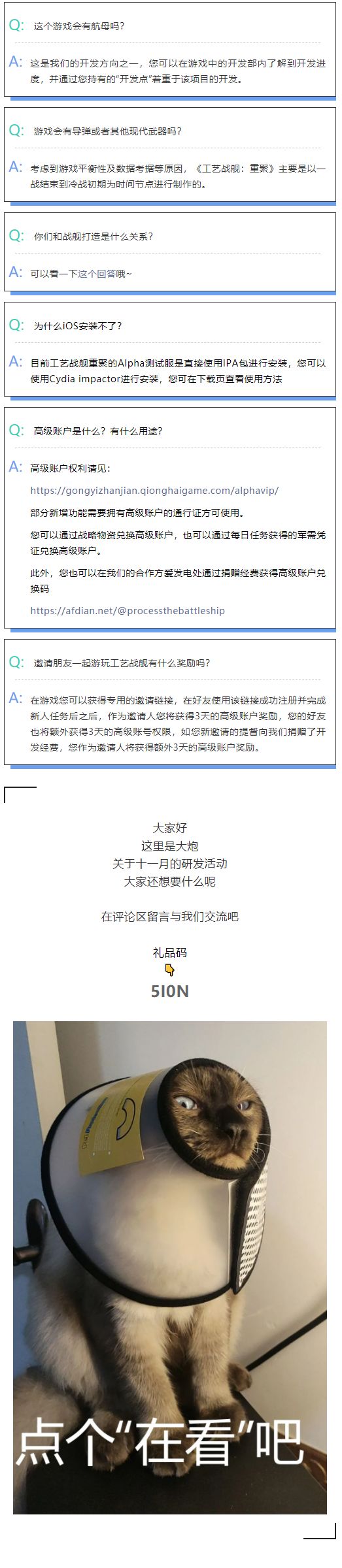Click the cat wearing cone image

170,1267
